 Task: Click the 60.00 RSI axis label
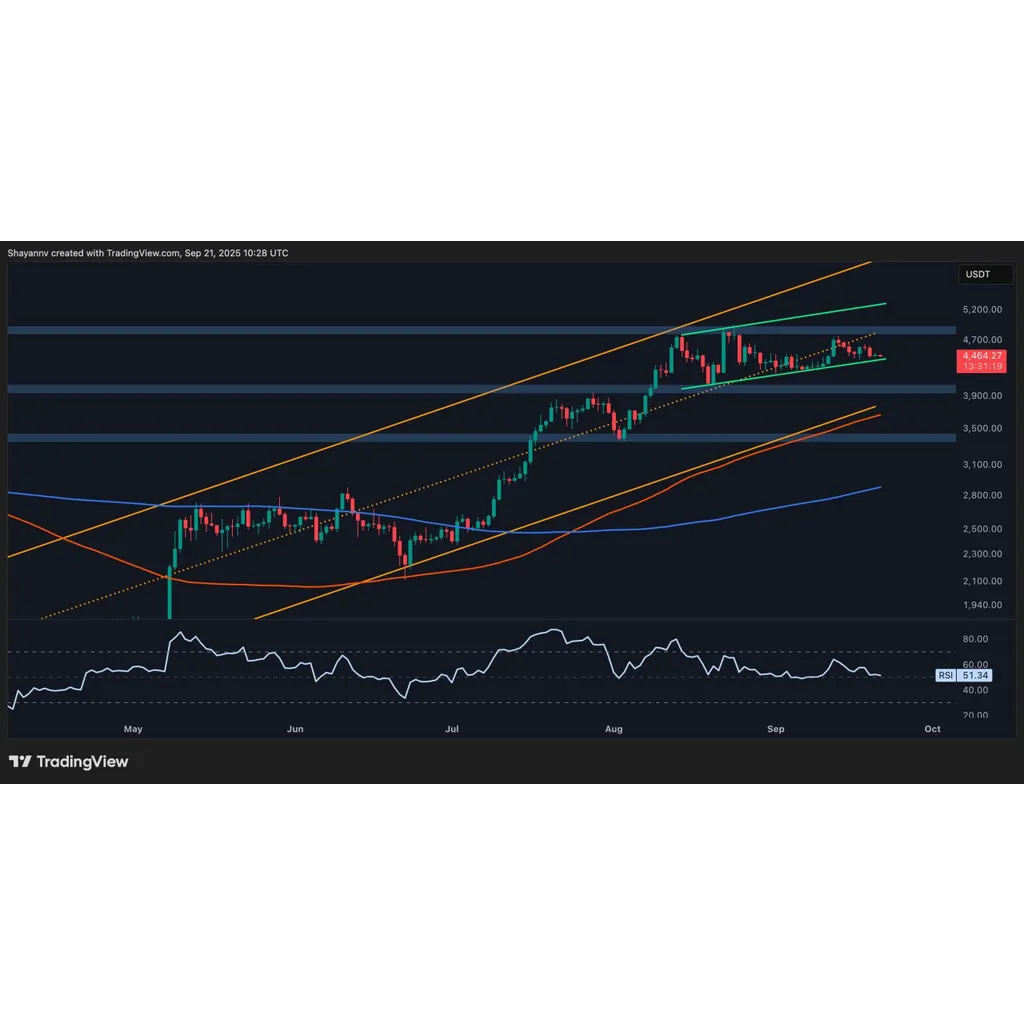coord(975,664)
